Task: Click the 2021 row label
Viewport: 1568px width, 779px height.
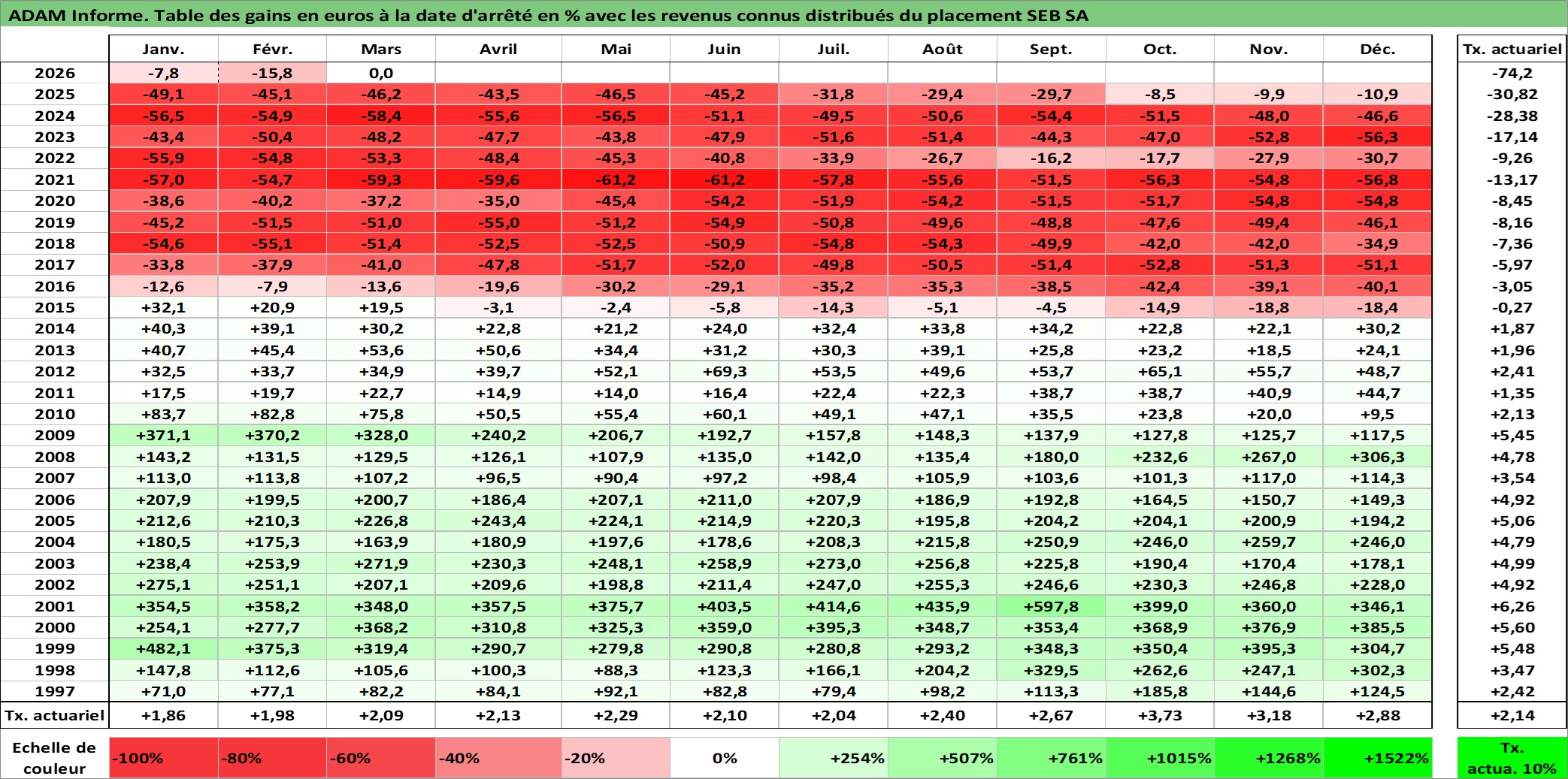Action: pyautogui.click(x=55, y=180)
